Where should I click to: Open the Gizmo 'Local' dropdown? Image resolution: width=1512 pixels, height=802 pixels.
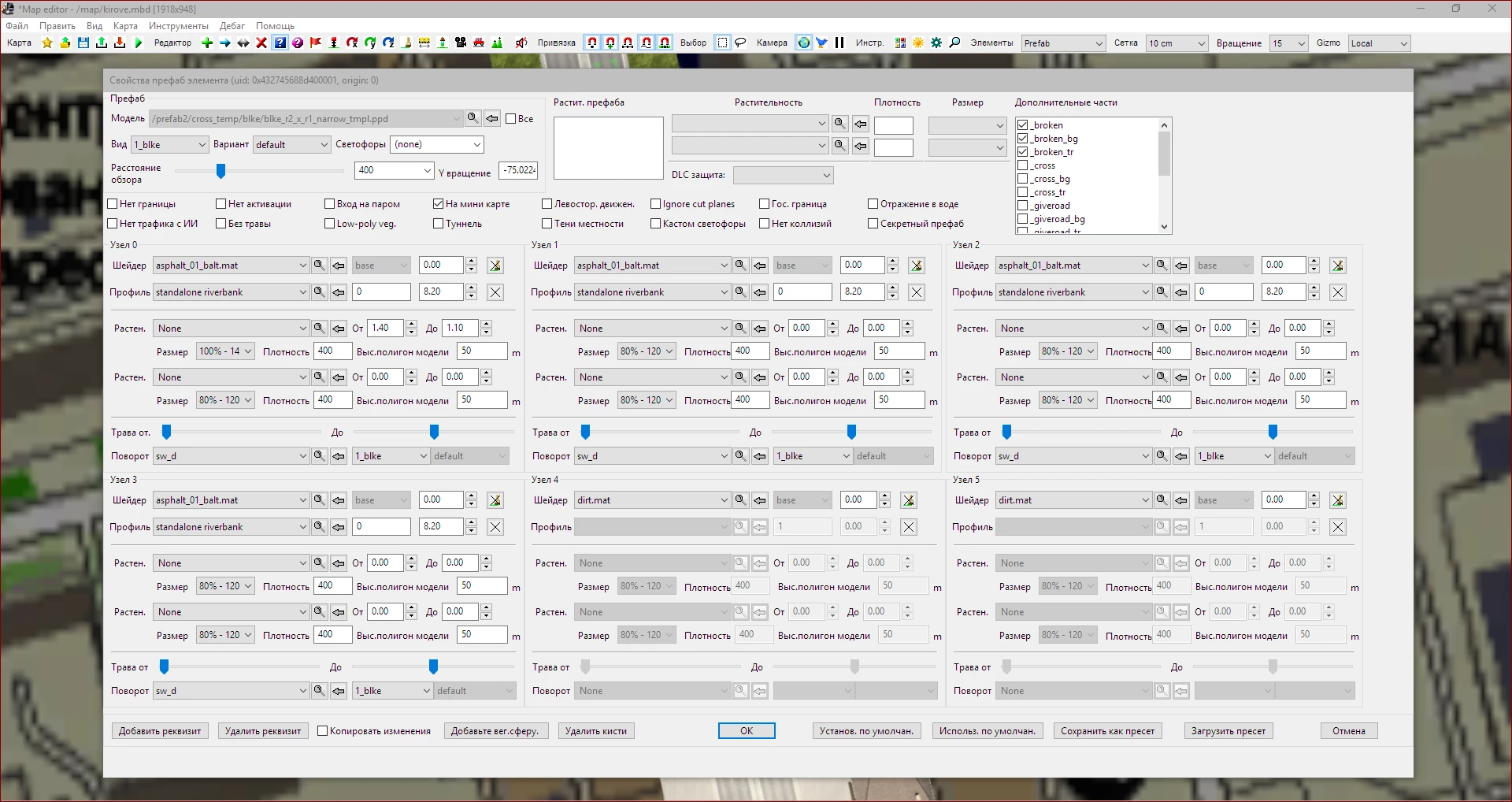1379,43
